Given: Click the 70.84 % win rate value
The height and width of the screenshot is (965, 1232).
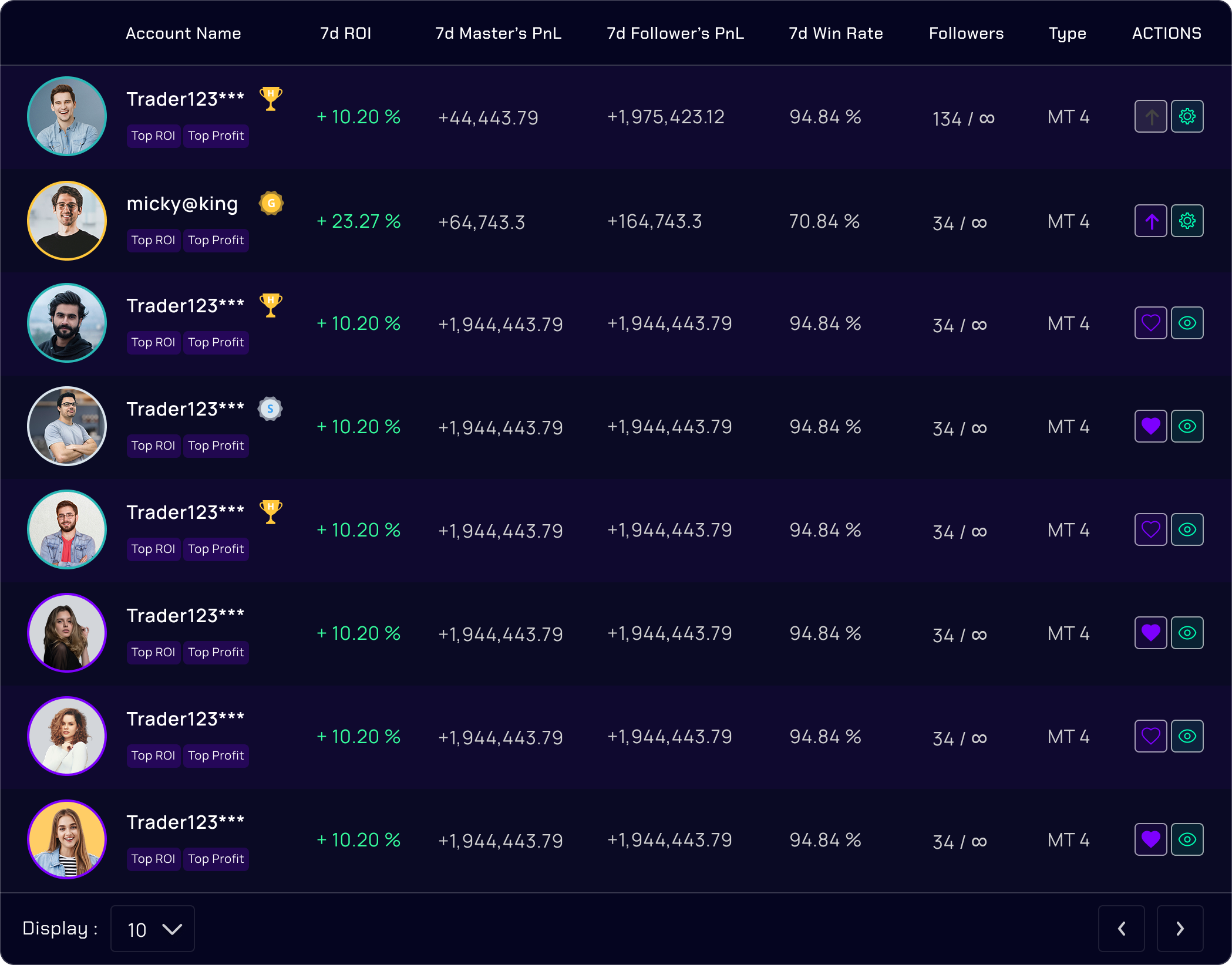Looking at the screenshot, I should 824,221.
